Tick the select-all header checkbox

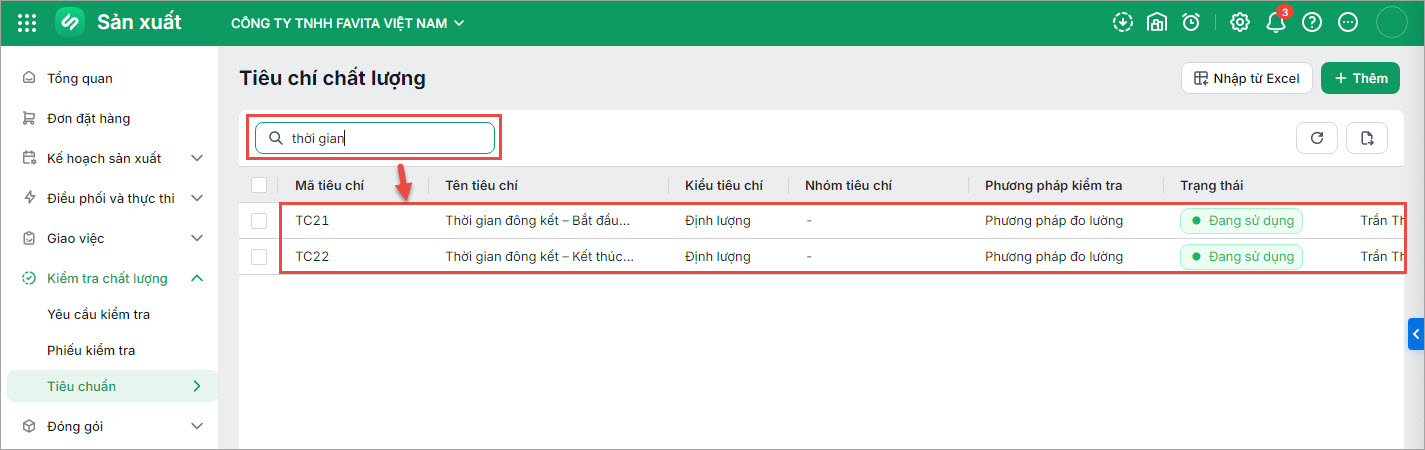[259, 185]
